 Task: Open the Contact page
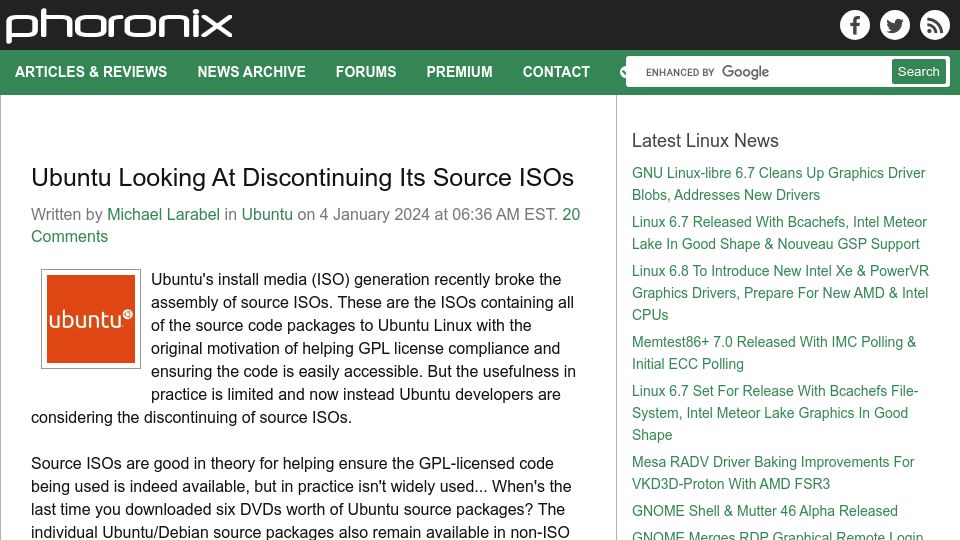[x=556, y=72]
